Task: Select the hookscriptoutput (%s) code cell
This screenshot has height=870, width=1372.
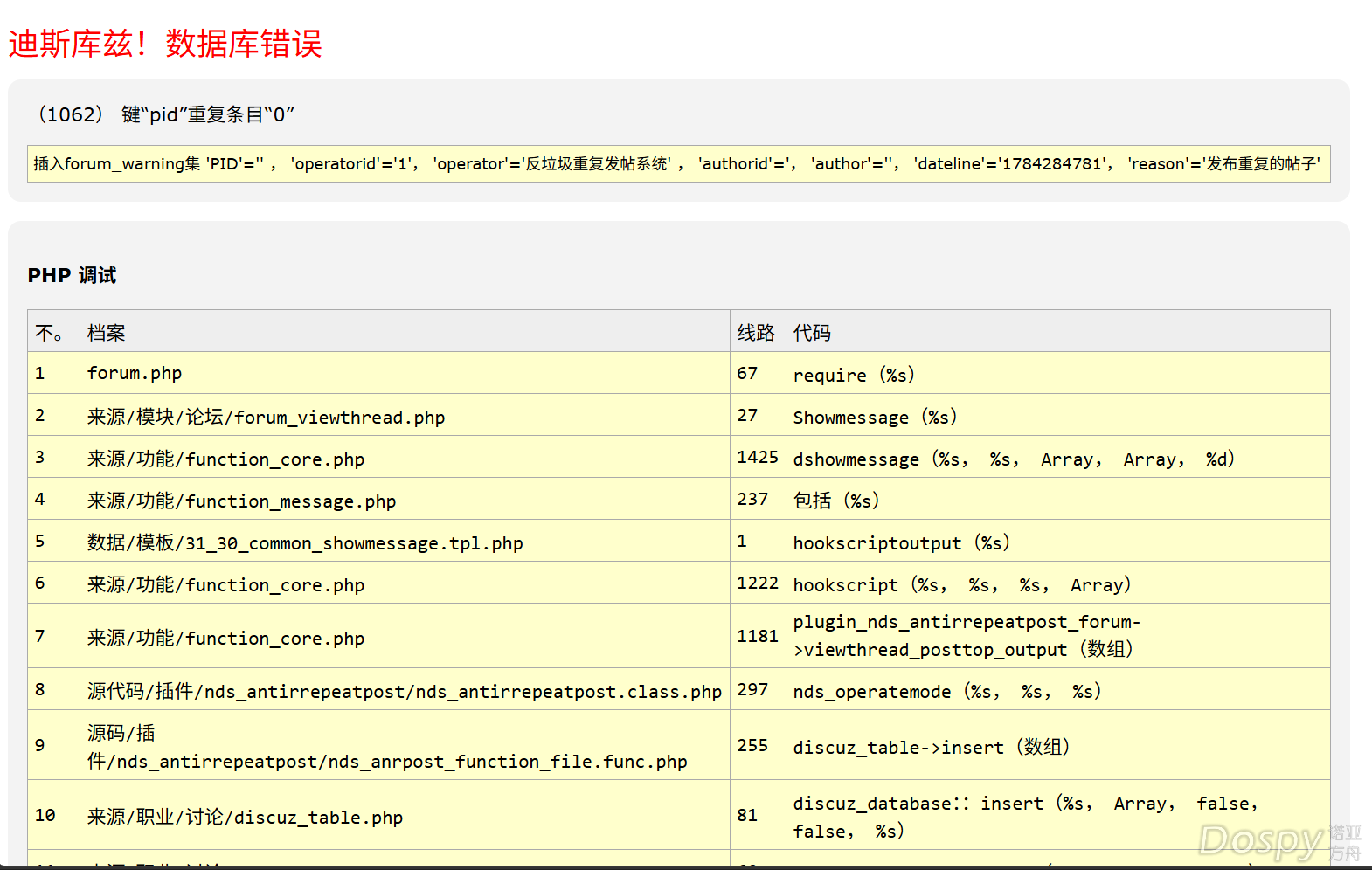Action: click(x=1058, y=541)
